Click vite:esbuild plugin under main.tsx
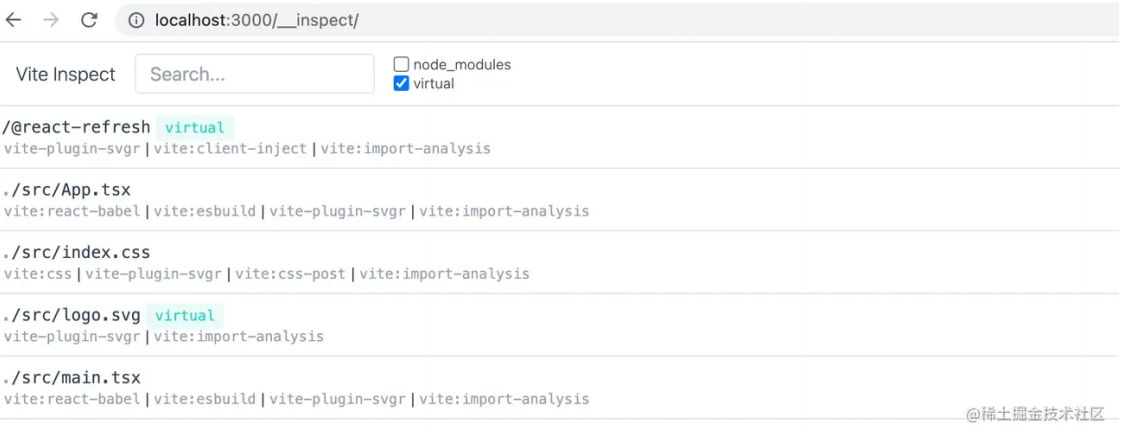 205,399
